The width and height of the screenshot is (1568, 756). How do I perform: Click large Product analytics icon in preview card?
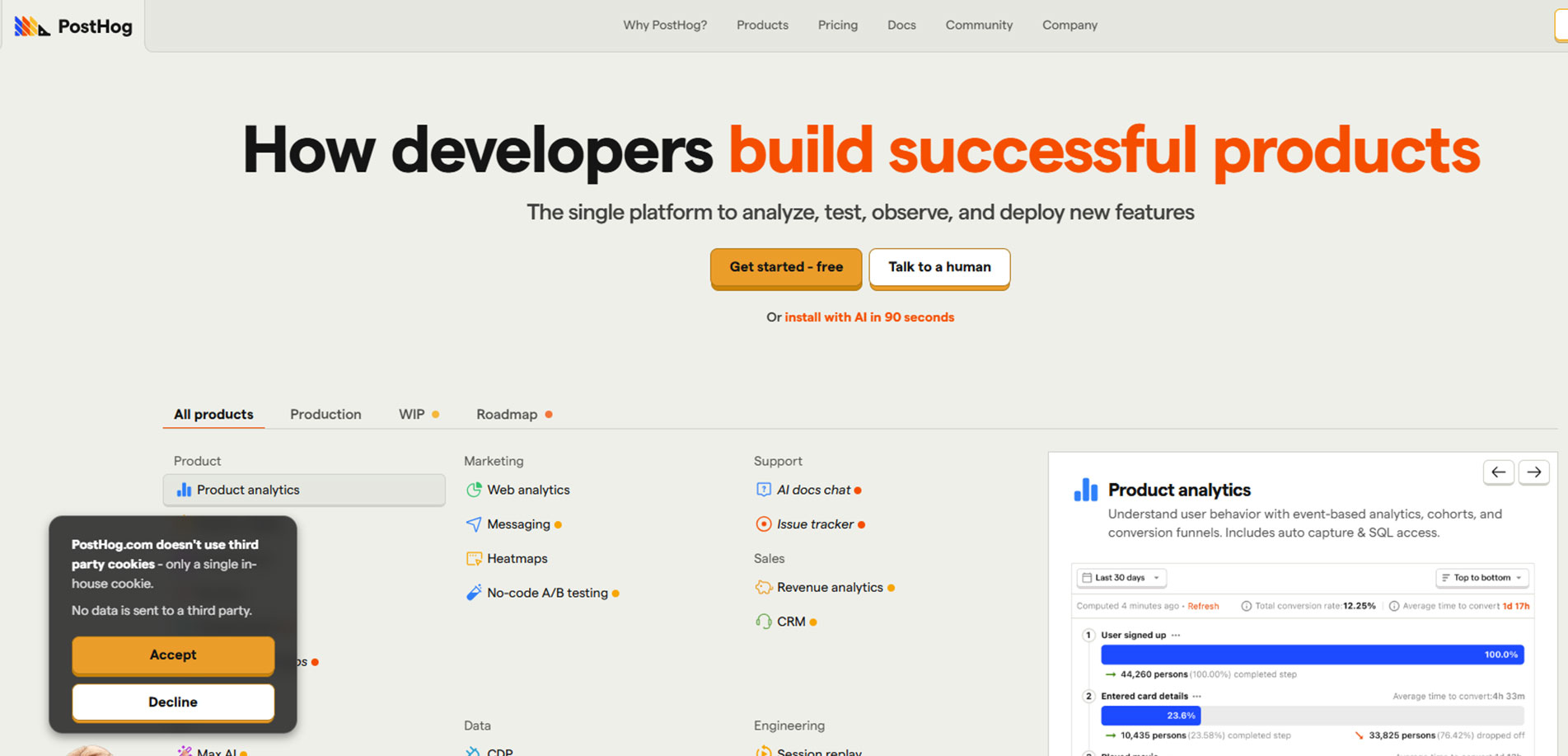[x=1086, y=490]
